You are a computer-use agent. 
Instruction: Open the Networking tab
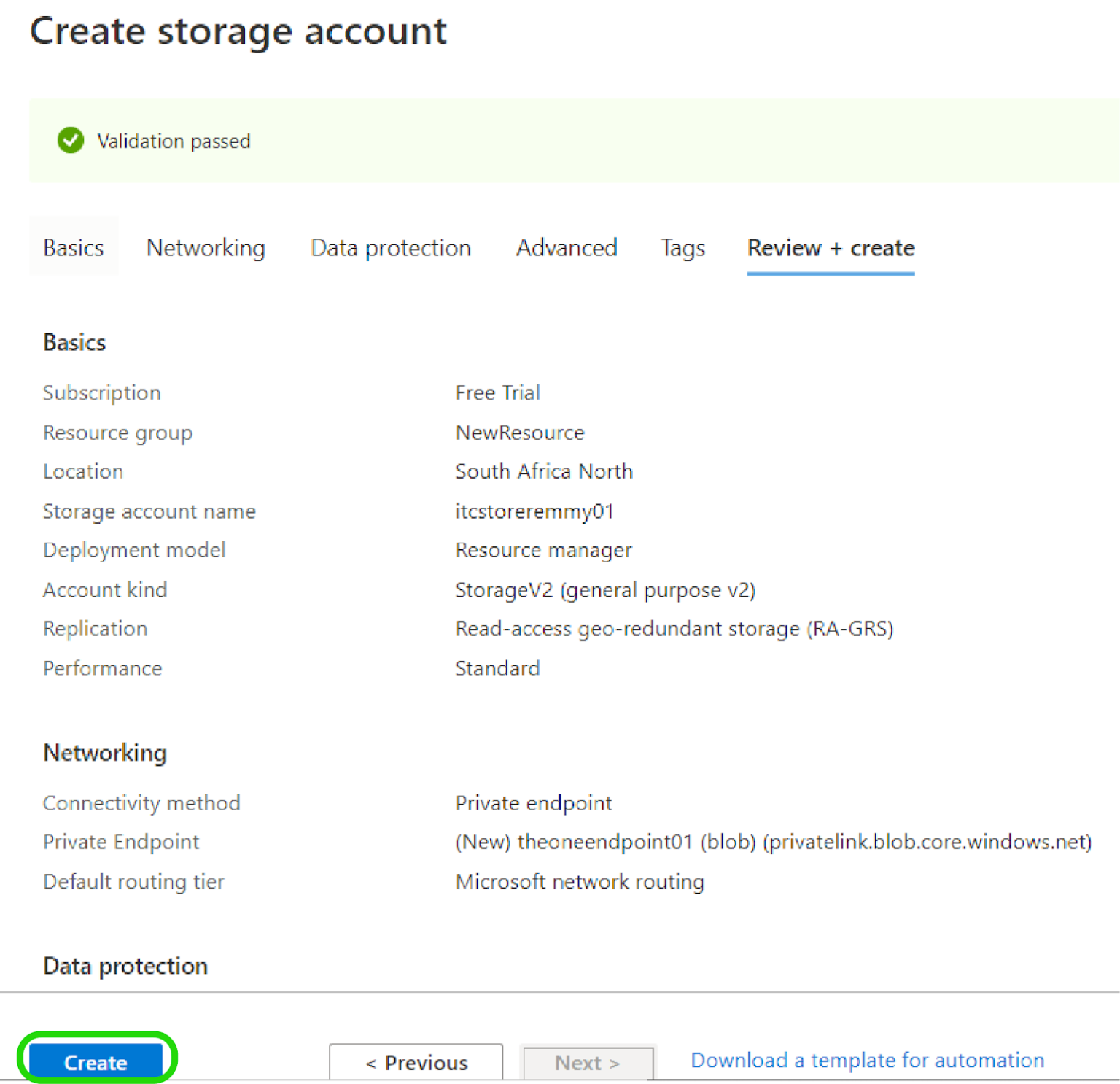point(206,248)
